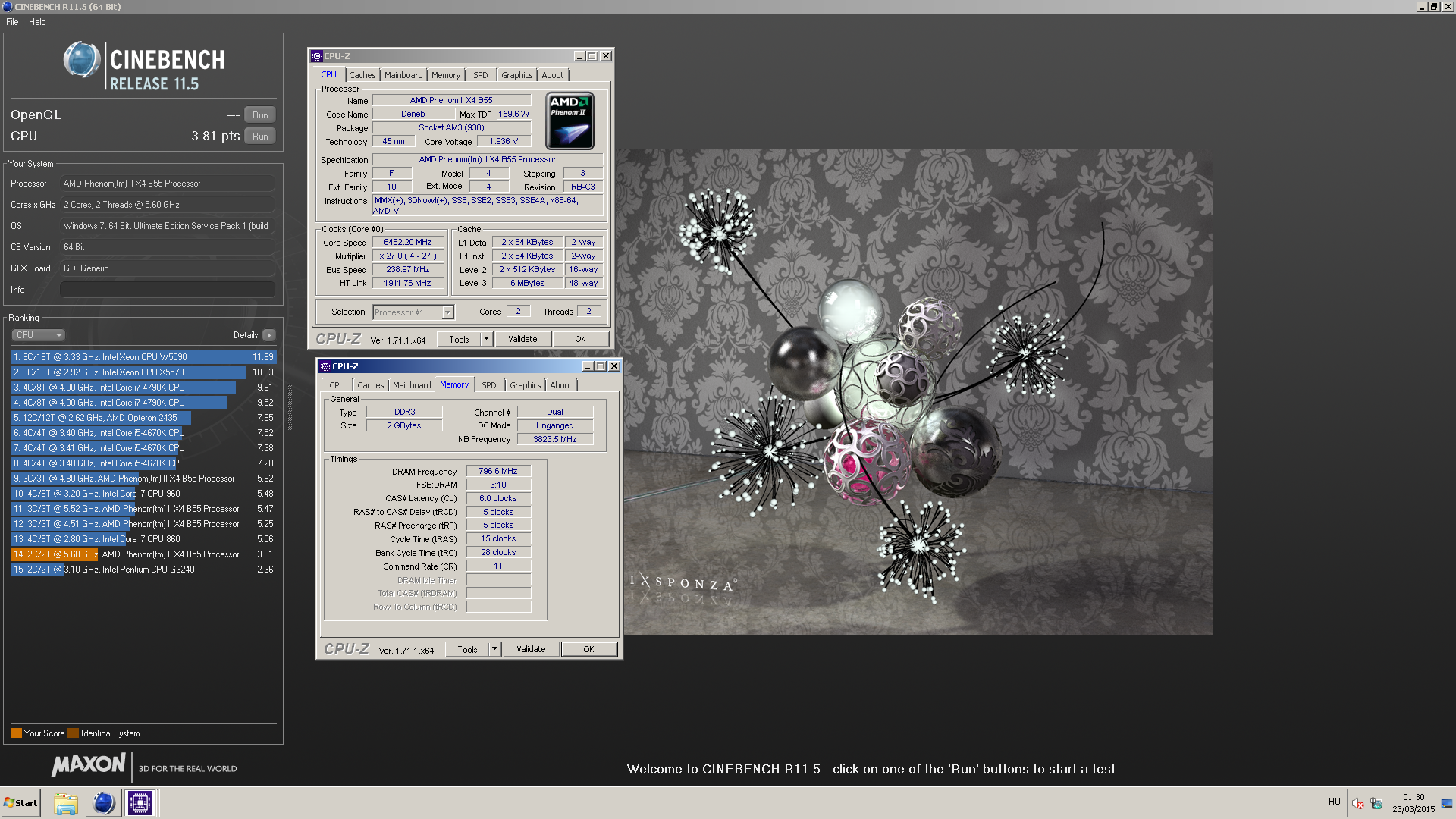Select ranking row AMD Opteron 2435

tap(143, 418)
